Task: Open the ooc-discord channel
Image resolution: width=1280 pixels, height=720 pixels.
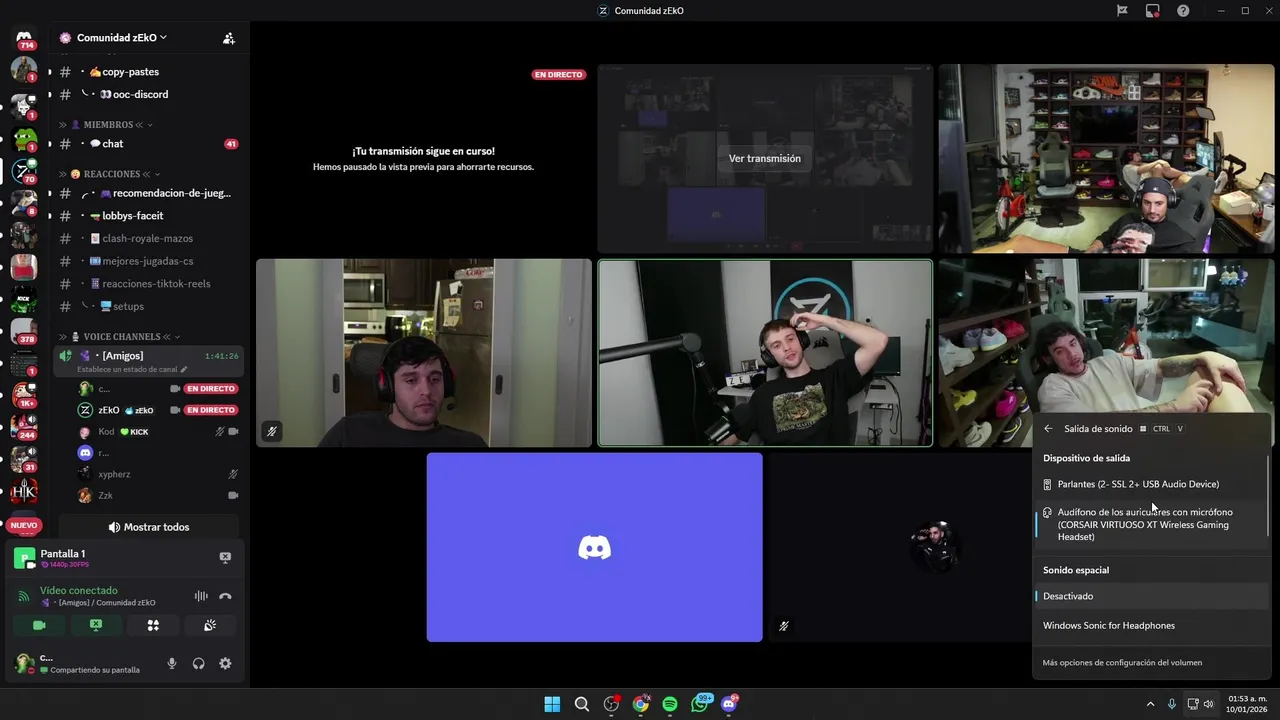Action: click(x=149, y=94)
